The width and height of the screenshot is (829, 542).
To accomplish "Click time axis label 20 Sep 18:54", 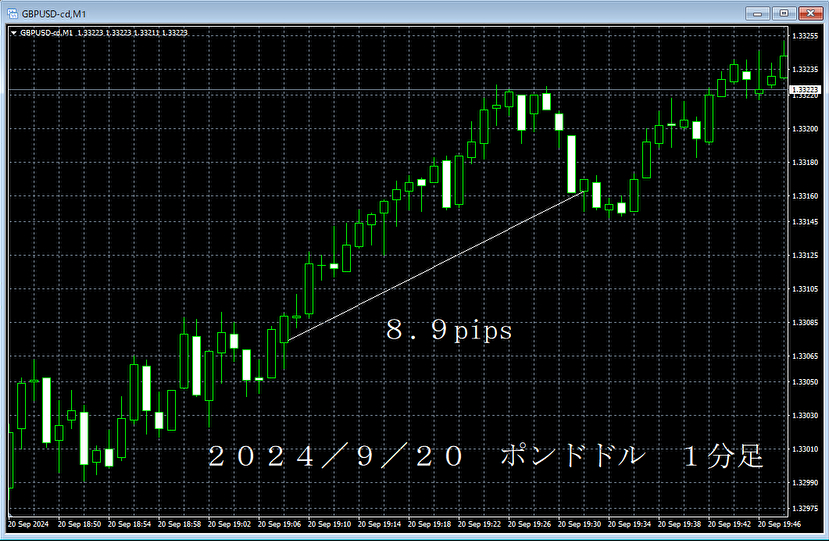I will [x=130, y=525].
